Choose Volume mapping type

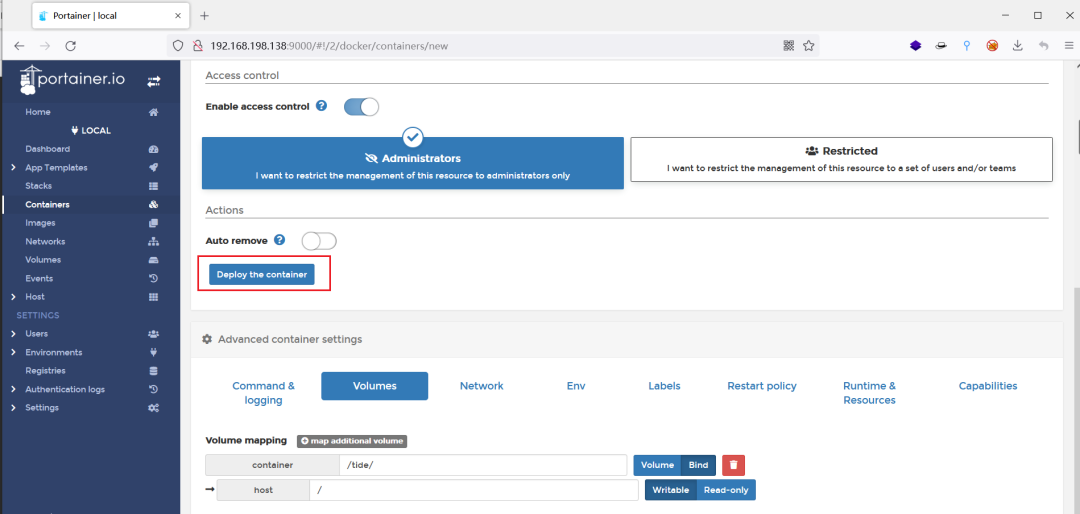point(657,465)
